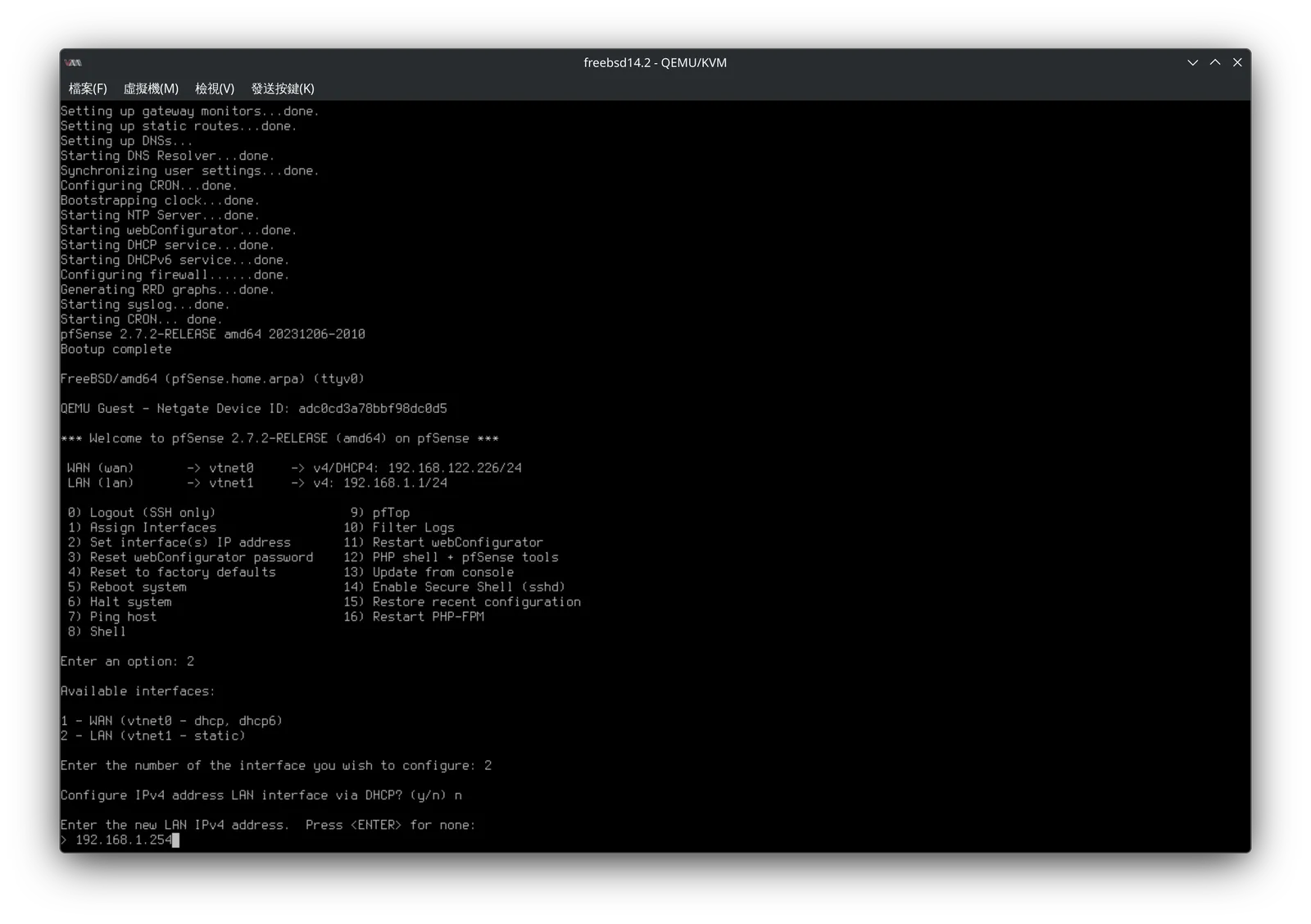Click menu entry '15) Restore recent configuration'
This screenshot has width=1311, height=924.
tap(462, 601)
